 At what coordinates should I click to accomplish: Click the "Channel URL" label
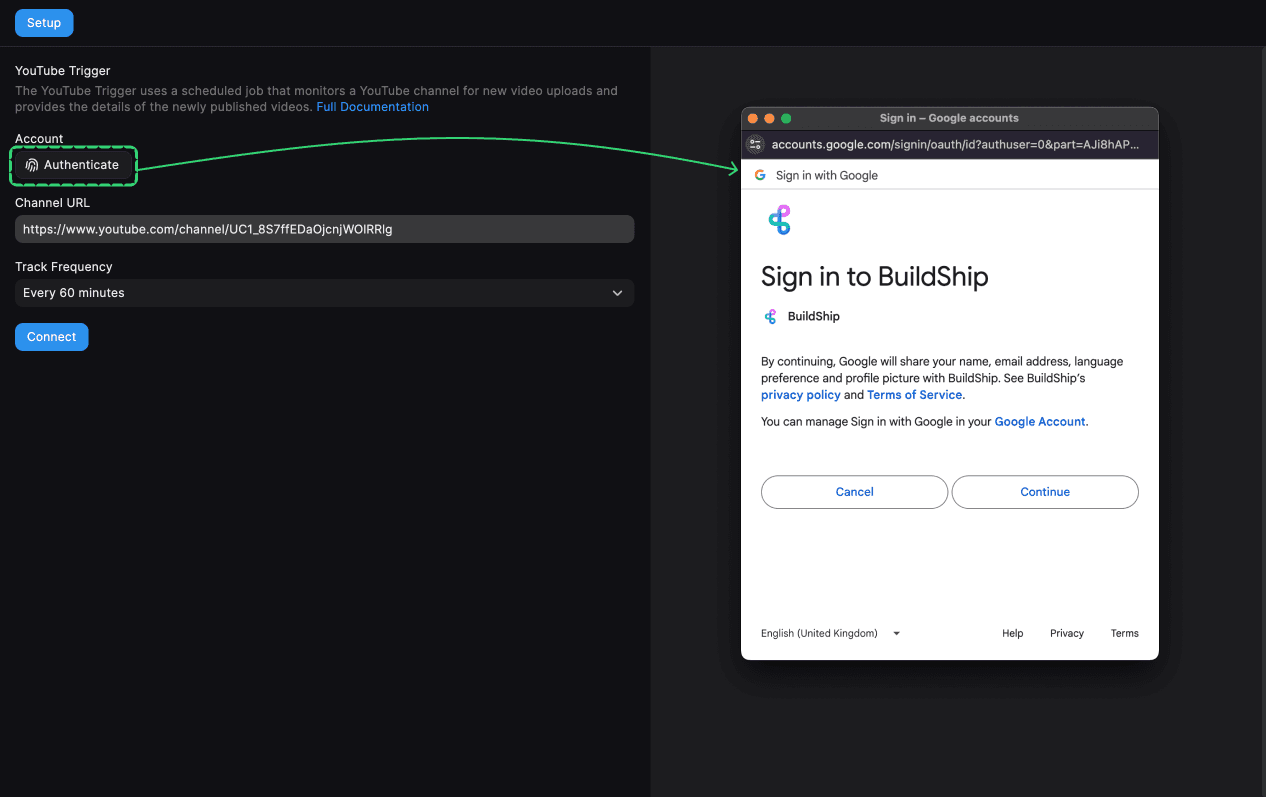(x=52, y=203)
